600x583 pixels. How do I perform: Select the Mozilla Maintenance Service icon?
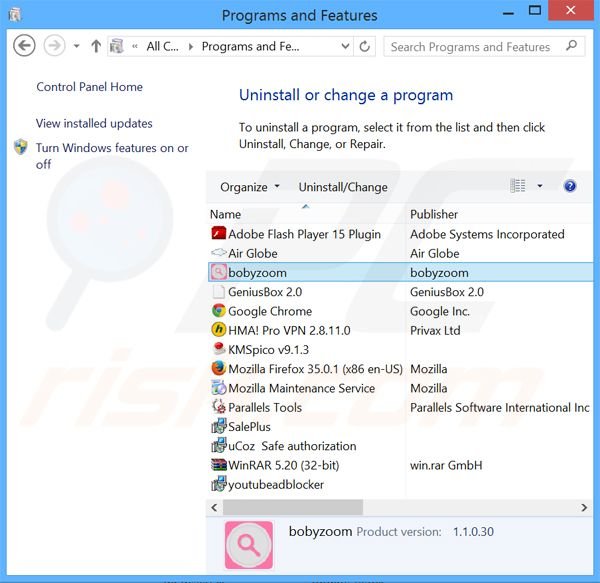click(x=218, y=388)
